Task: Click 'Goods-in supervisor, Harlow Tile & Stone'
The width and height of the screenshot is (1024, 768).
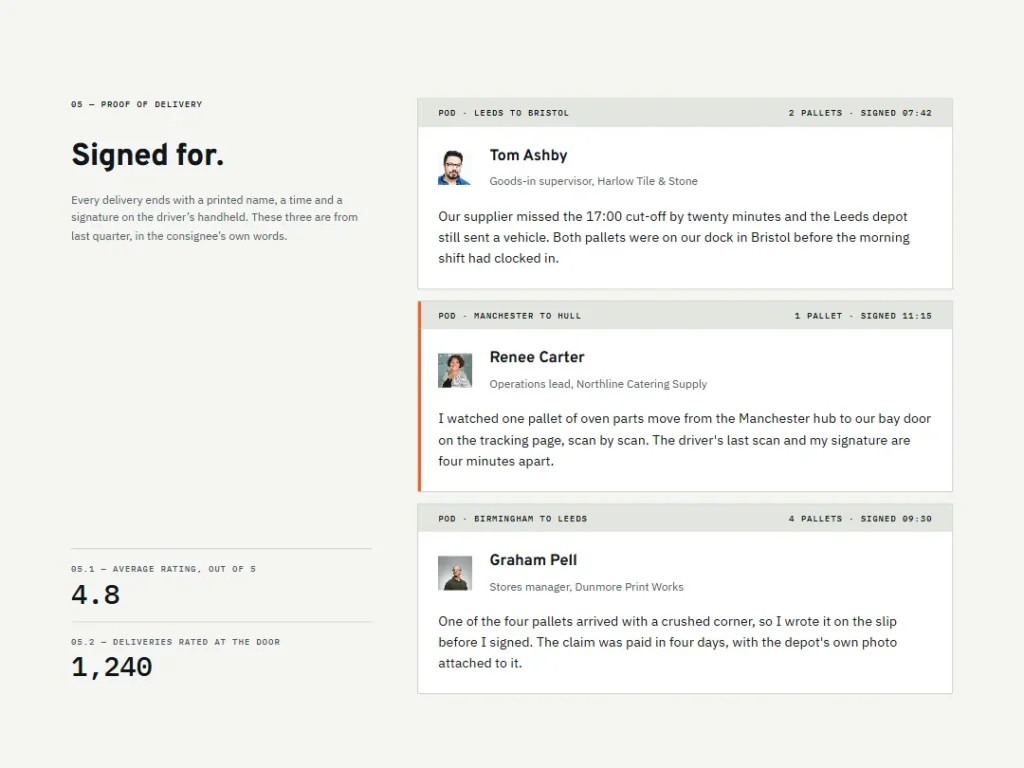Action: (593, 182)
